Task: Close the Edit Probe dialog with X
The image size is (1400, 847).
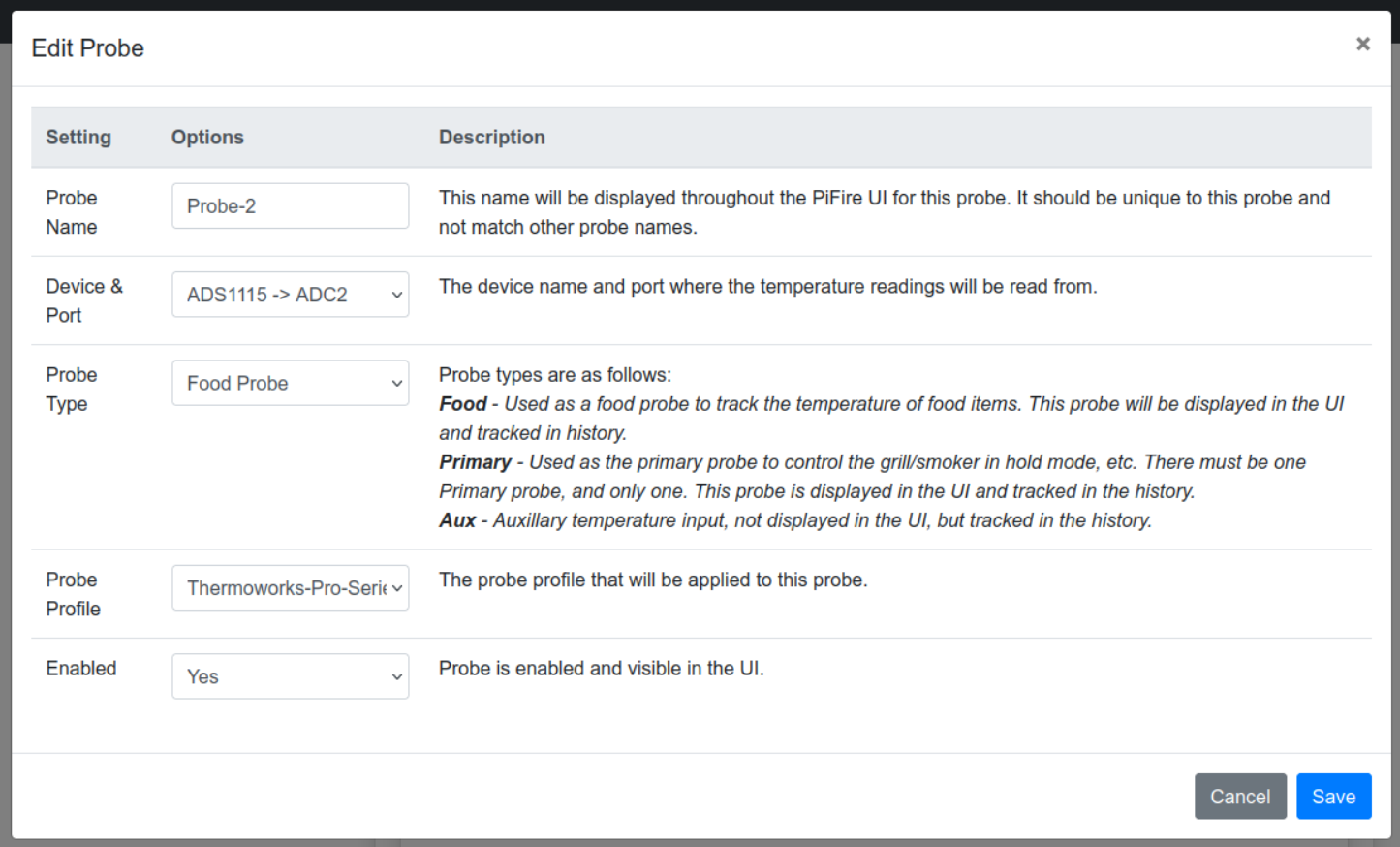Action: (1362, 44)
